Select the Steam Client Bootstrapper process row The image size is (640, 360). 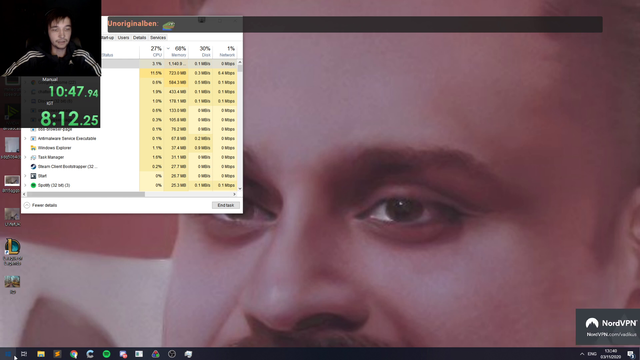[x=129, y=167]
